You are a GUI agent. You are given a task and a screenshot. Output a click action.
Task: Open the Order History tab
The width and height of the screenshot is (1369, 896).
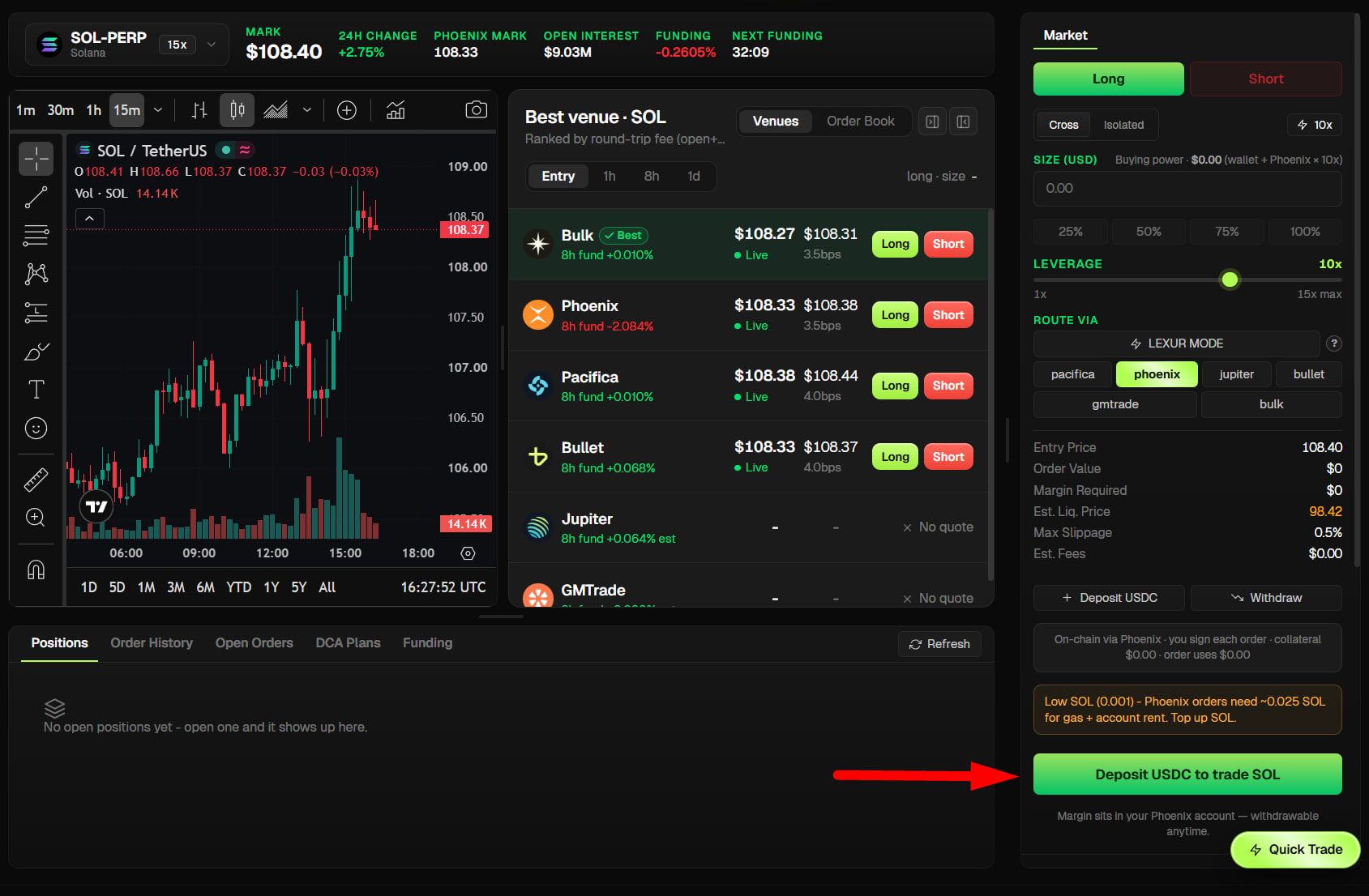(x=152, y=642)
